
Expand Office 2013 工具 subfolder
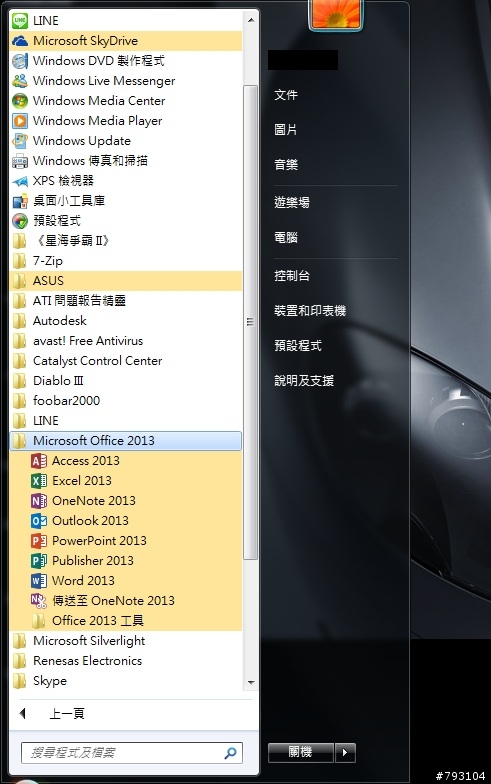coord(125,620)
